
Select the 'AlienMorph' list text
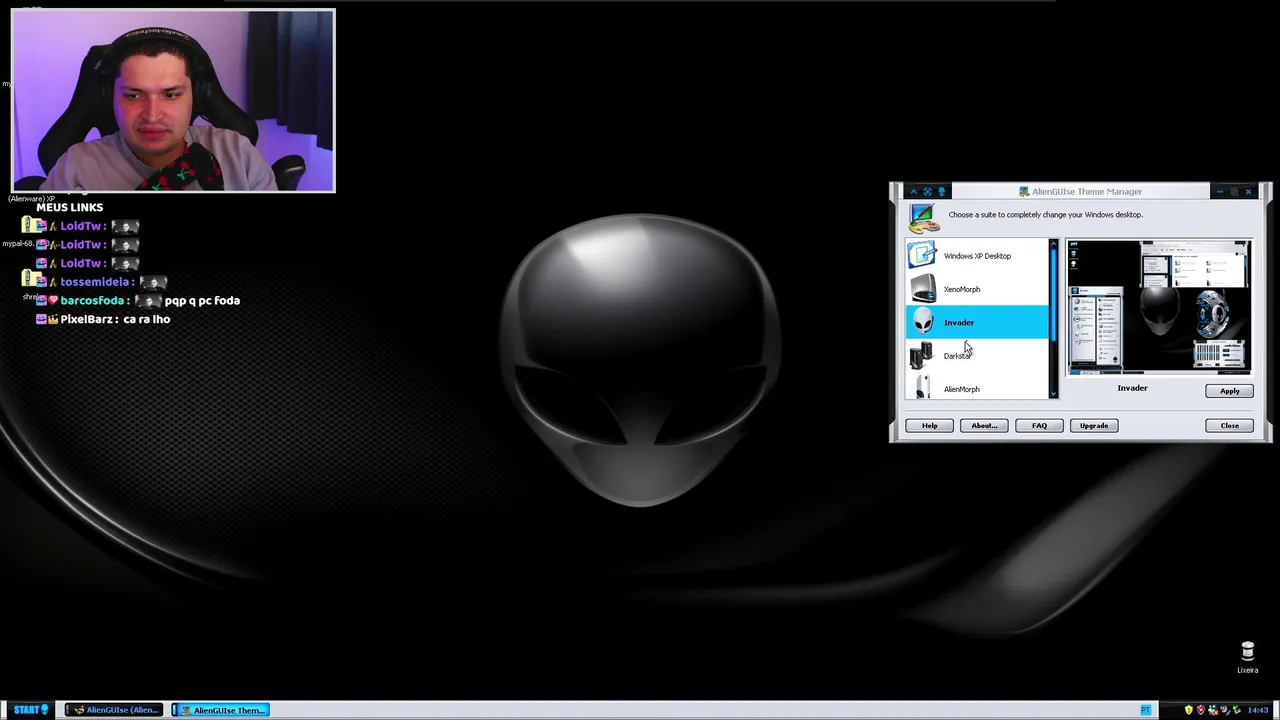click(962, 389)
